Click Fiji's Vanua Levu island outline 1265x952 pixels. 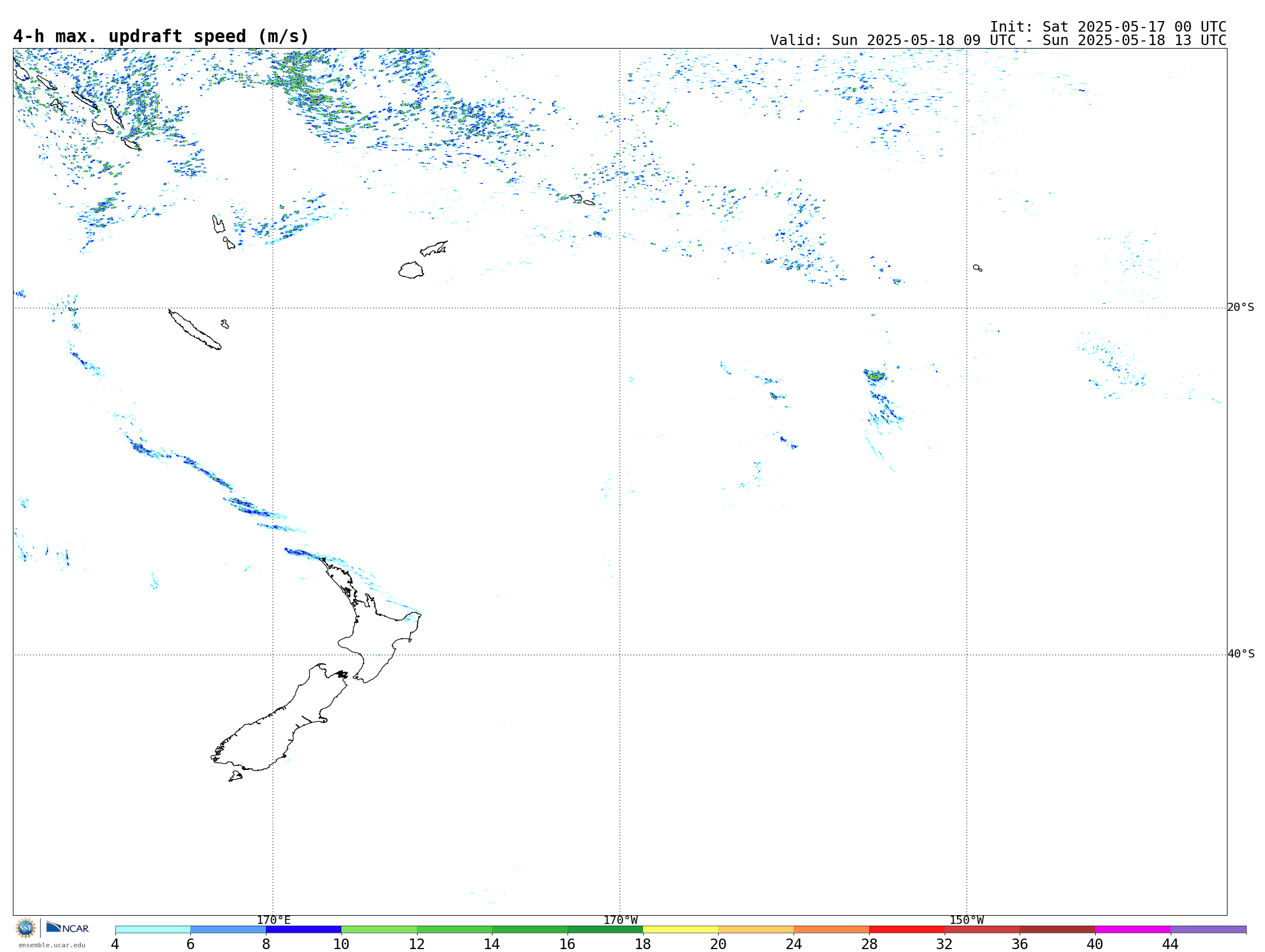coord(434,248)
